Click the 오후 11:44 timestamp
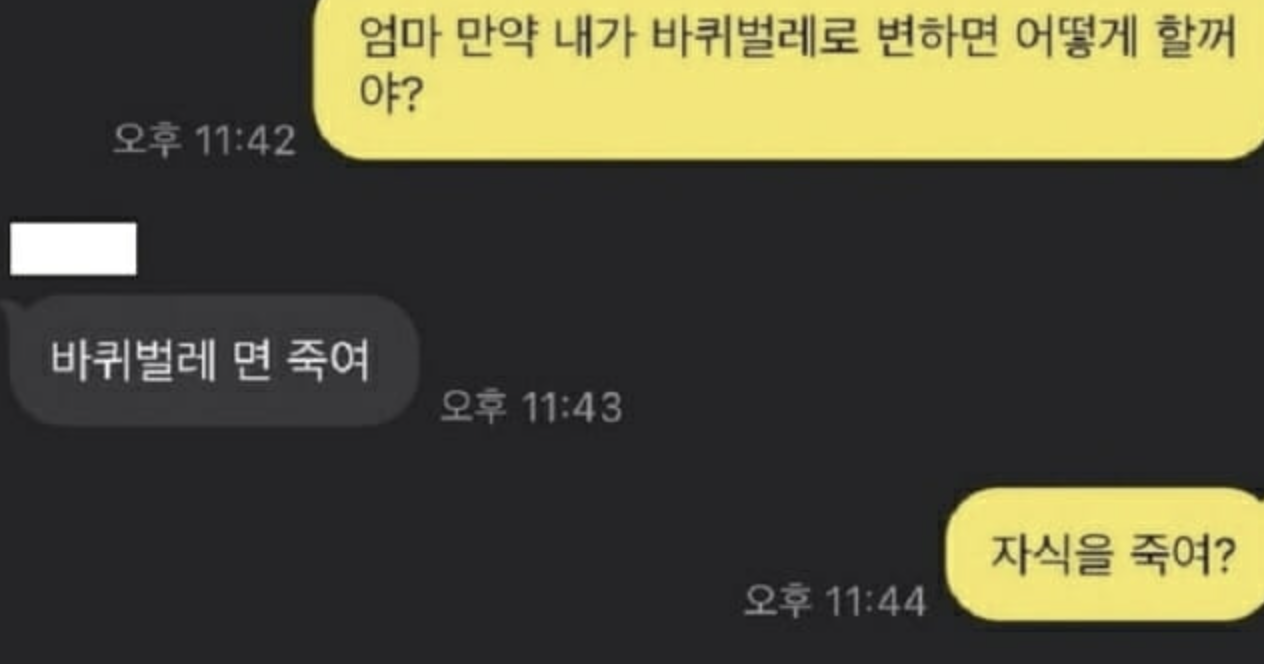 tap(835, 601)
